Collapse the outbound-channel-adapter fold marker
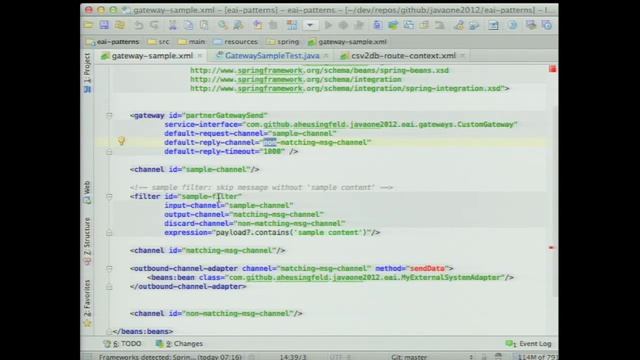 tap(109, 269)
